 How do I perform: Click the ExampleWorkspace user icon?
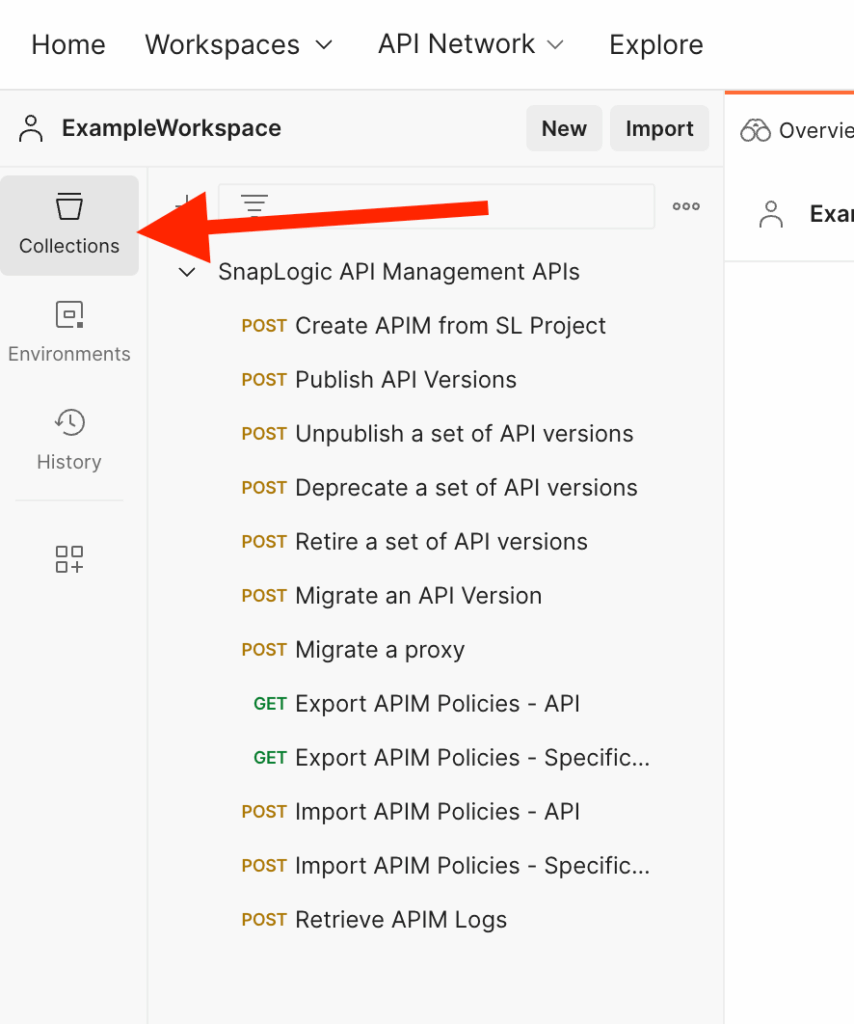32,128
